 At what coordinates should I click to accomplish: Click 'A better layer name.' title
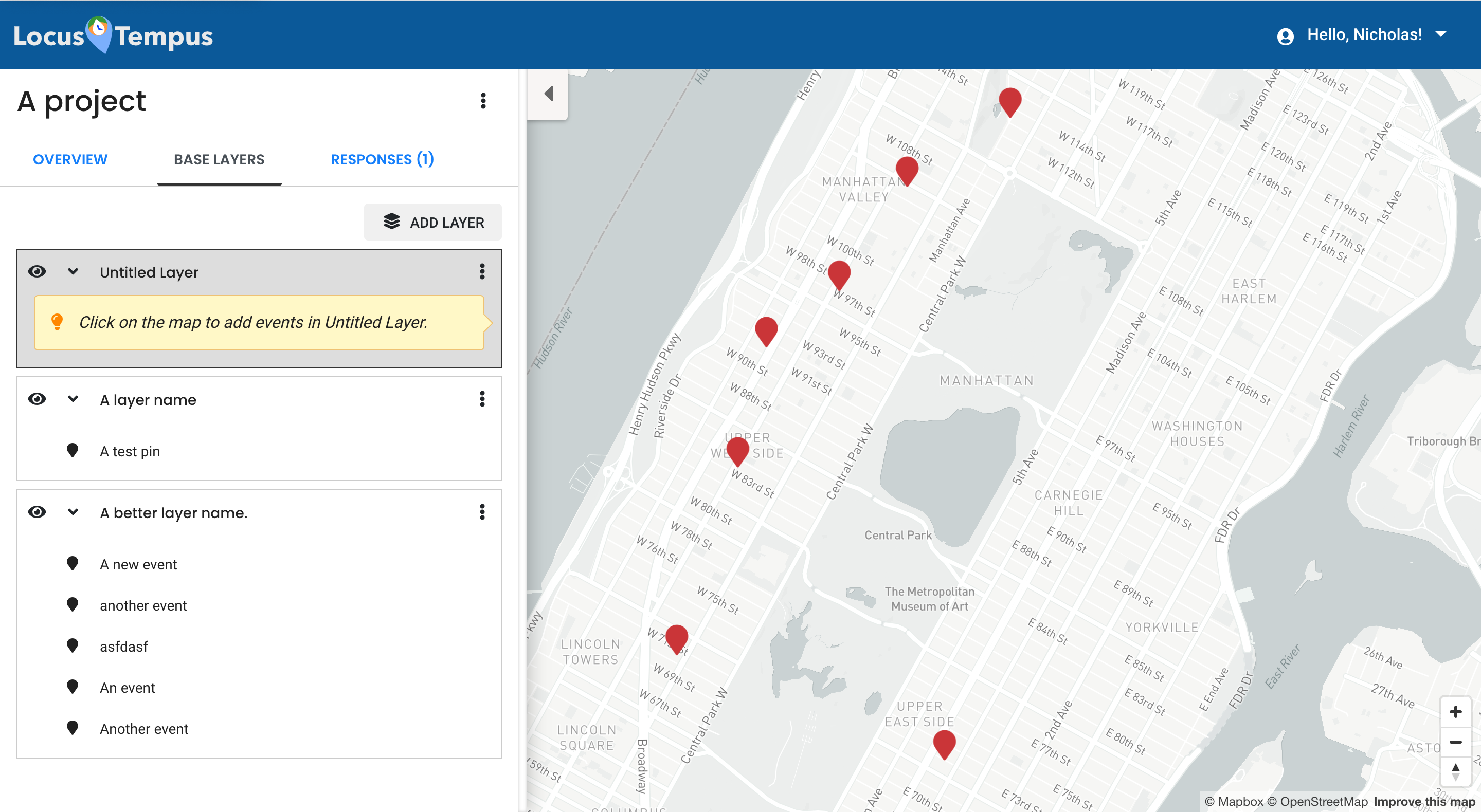click(x=174, y=512)
